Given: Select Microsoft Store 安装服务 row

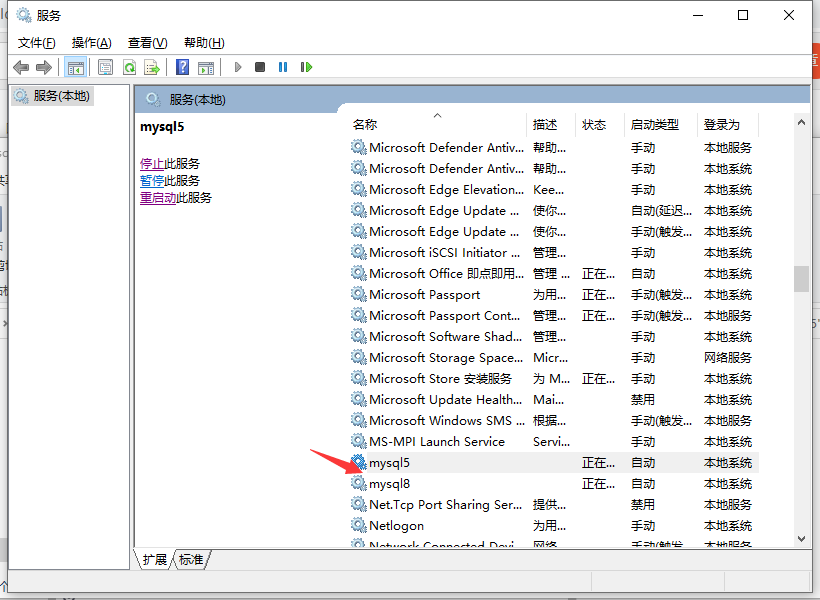Looking at the screenshot, I should tap(553, 378).
